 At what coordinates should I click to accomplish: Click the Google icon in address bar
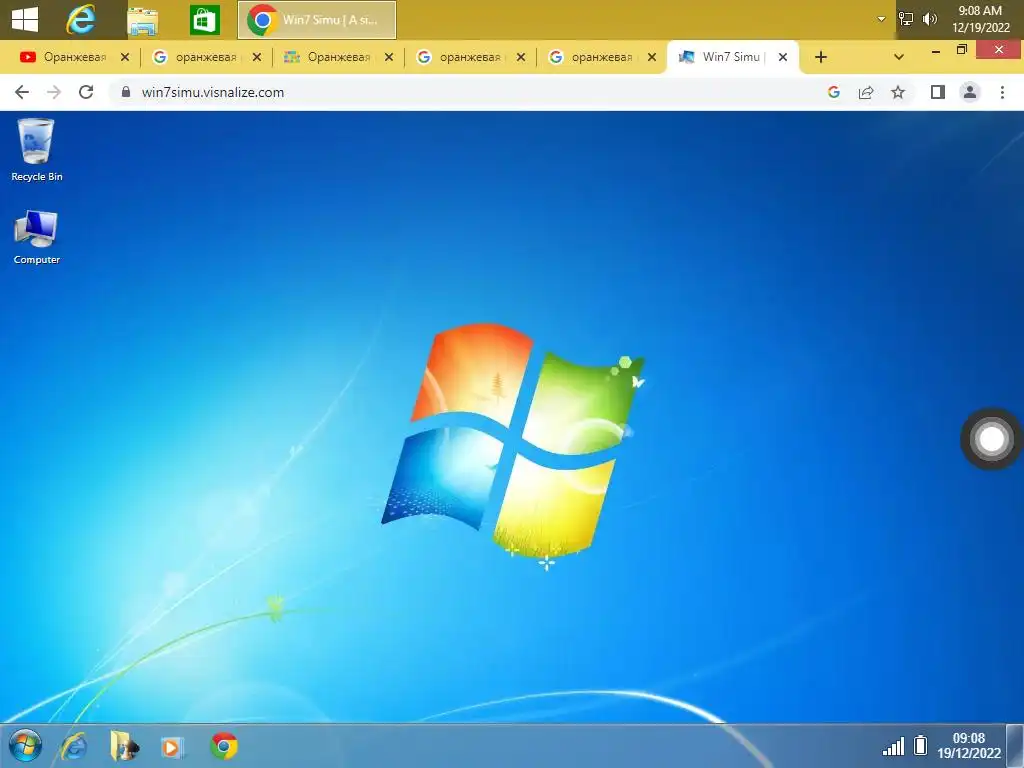pos(834,92)
